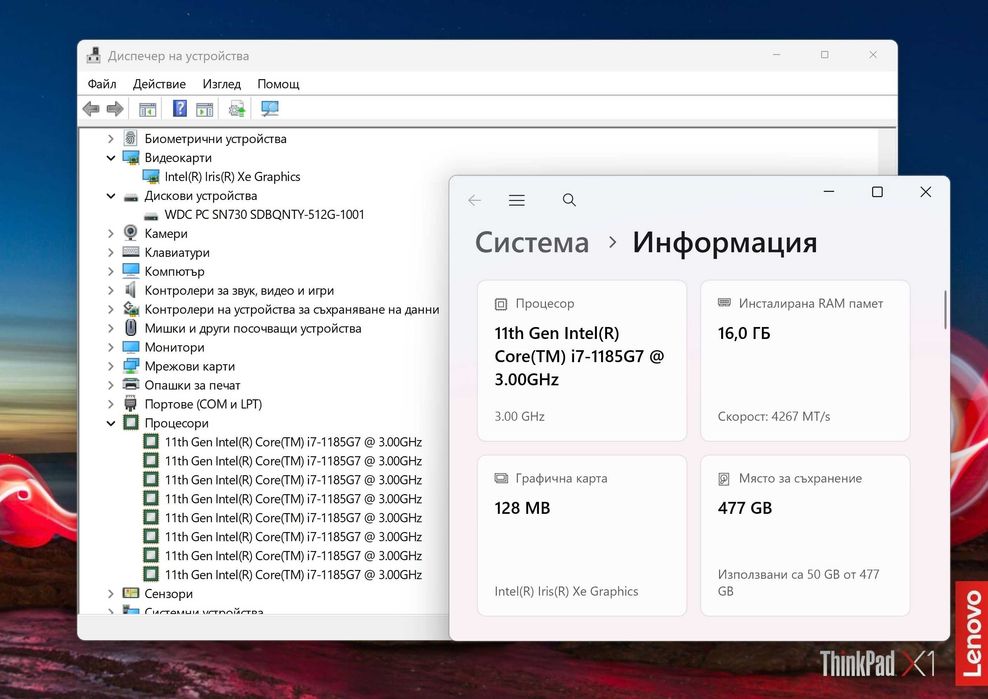Click the Информация page heading
Image resolution: width=988 pixels, height=699 pixels.
tap(725, 243)
